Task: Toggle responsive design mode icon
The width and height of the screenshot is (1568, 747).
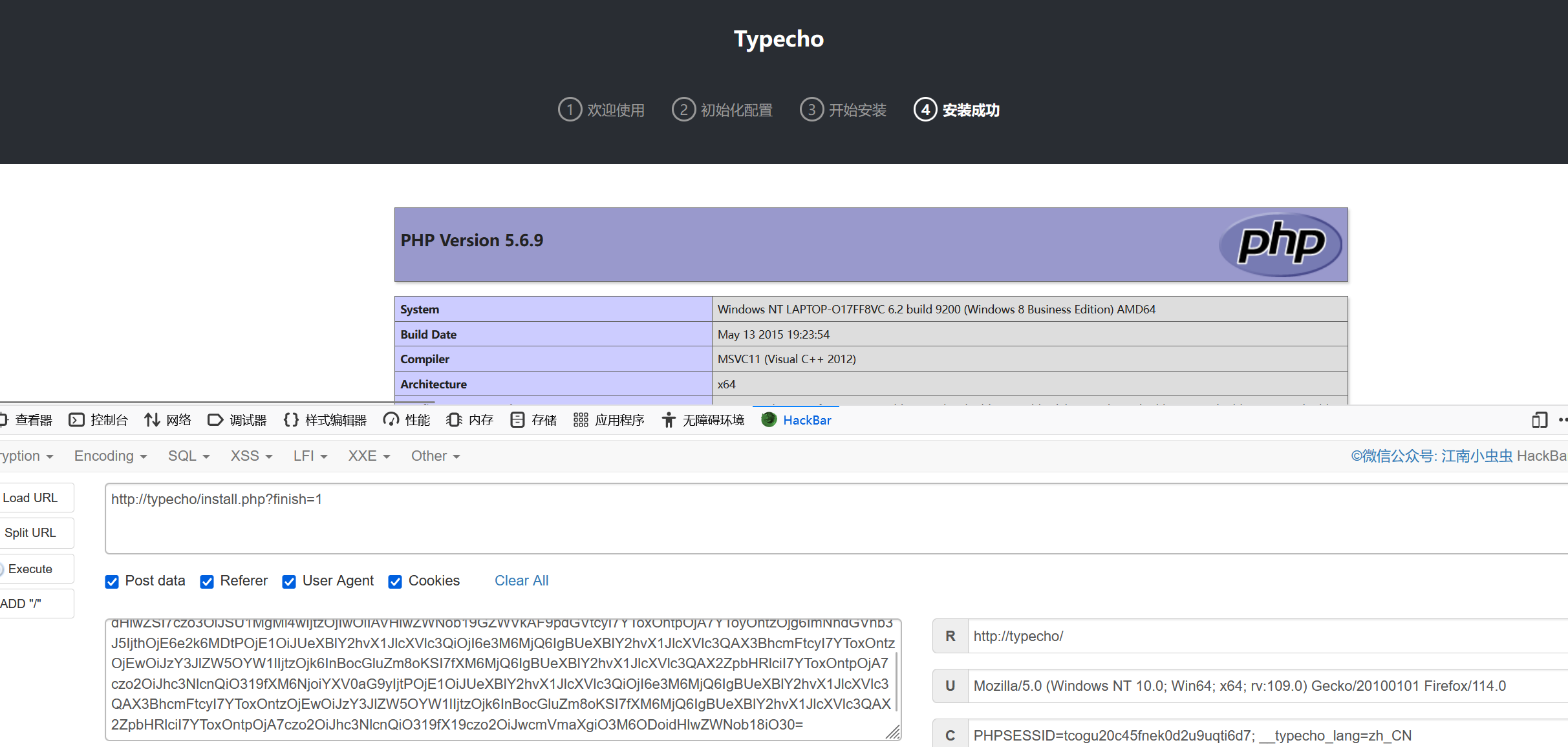Action: coord(1540,420)
